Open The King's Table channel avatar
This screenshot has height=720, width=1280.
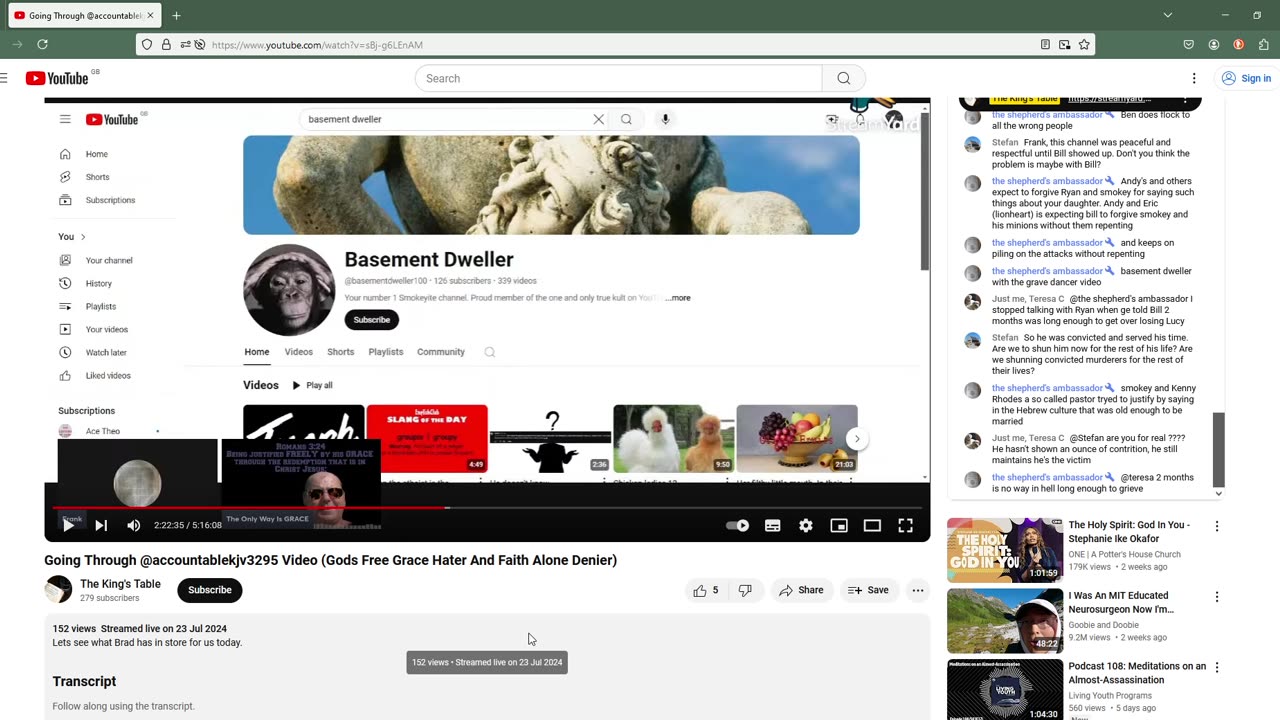[58, 590]
